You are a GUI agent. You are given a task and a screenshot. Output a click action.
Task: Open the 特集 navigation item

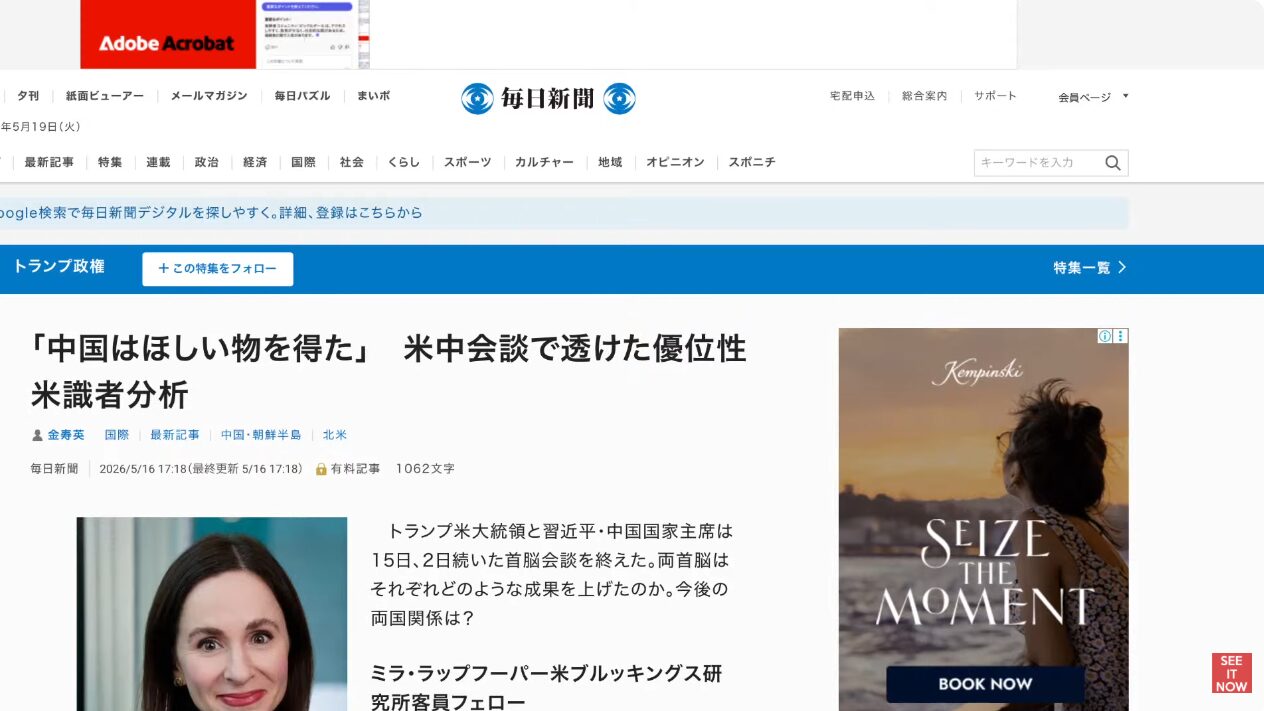point(110,162)
